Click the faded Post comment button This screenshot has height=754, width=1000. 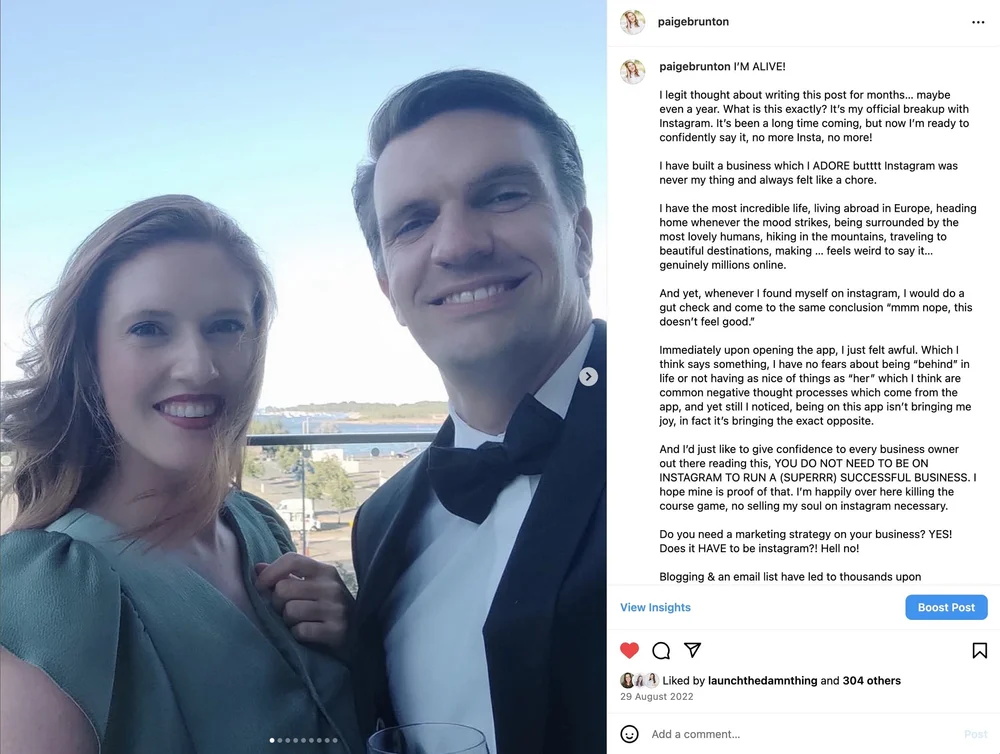point(975,734)
